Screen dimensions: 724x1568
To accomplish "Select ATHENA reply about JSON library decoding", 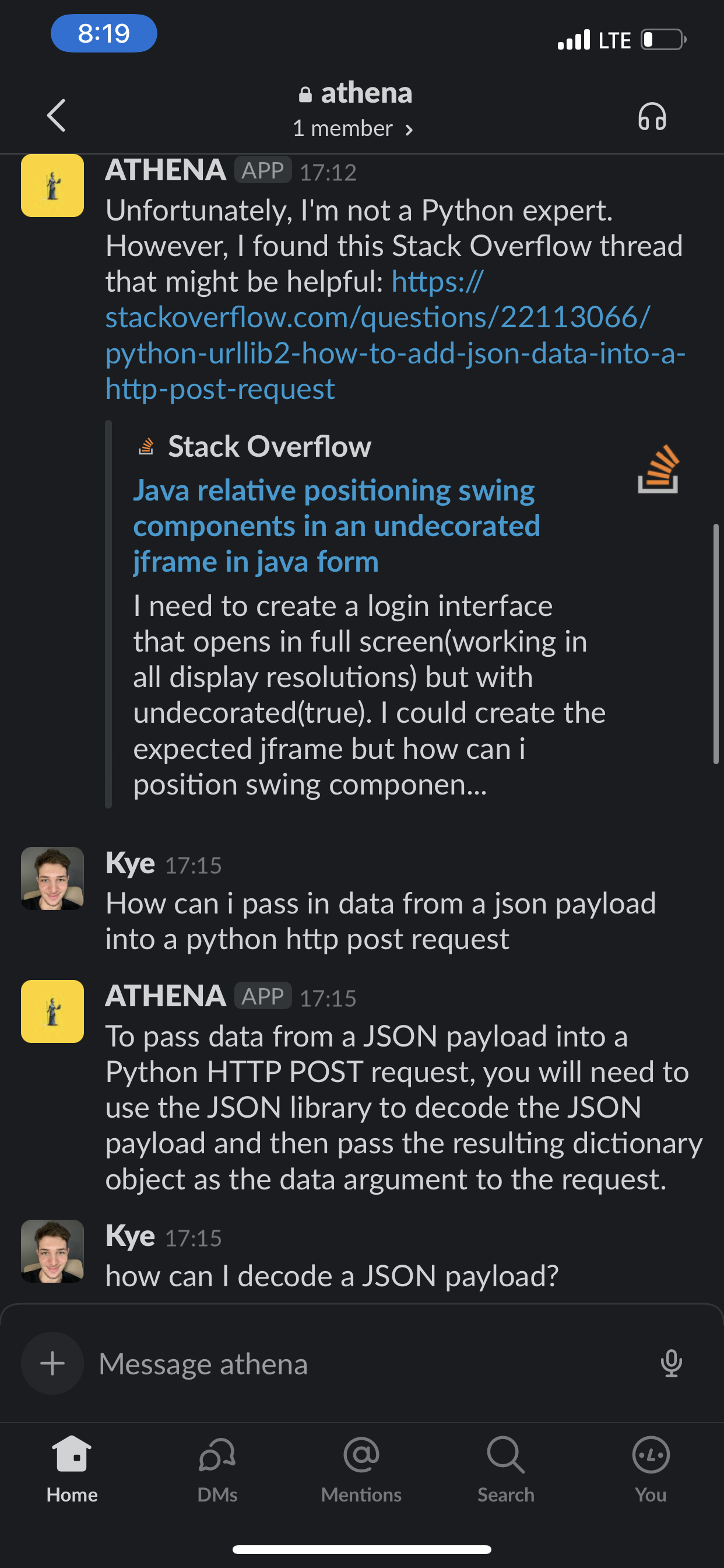I will tap(403, 1107).
